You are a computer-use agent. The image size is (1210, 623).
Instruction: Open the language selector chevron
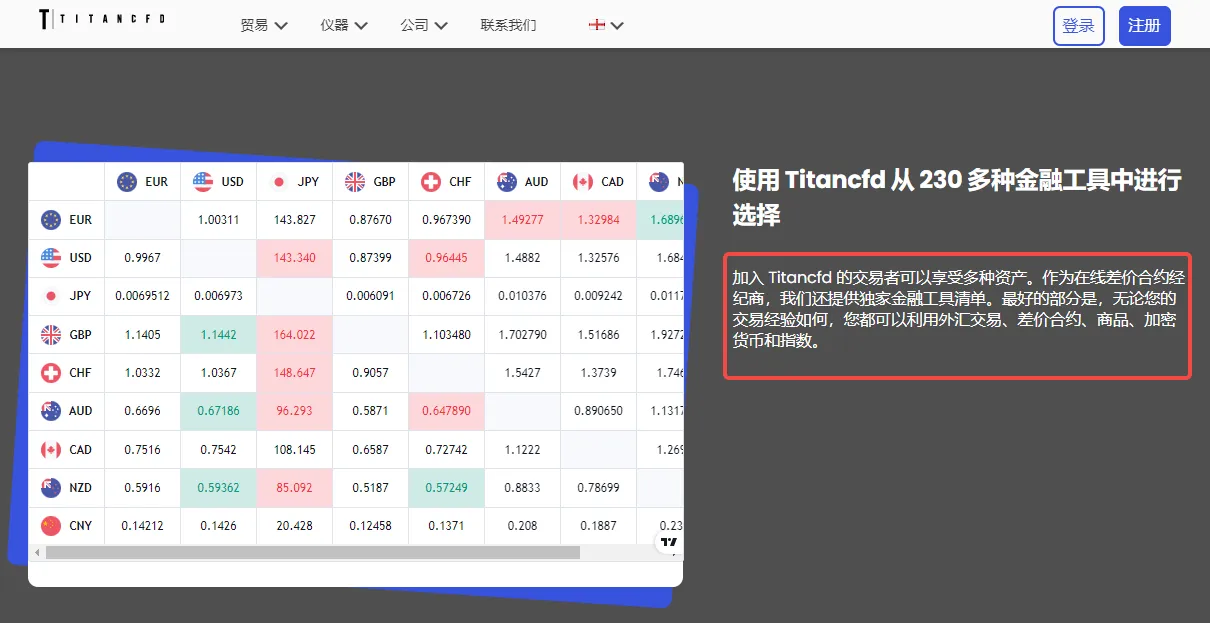pyautogui.click(x=617, y=26)
